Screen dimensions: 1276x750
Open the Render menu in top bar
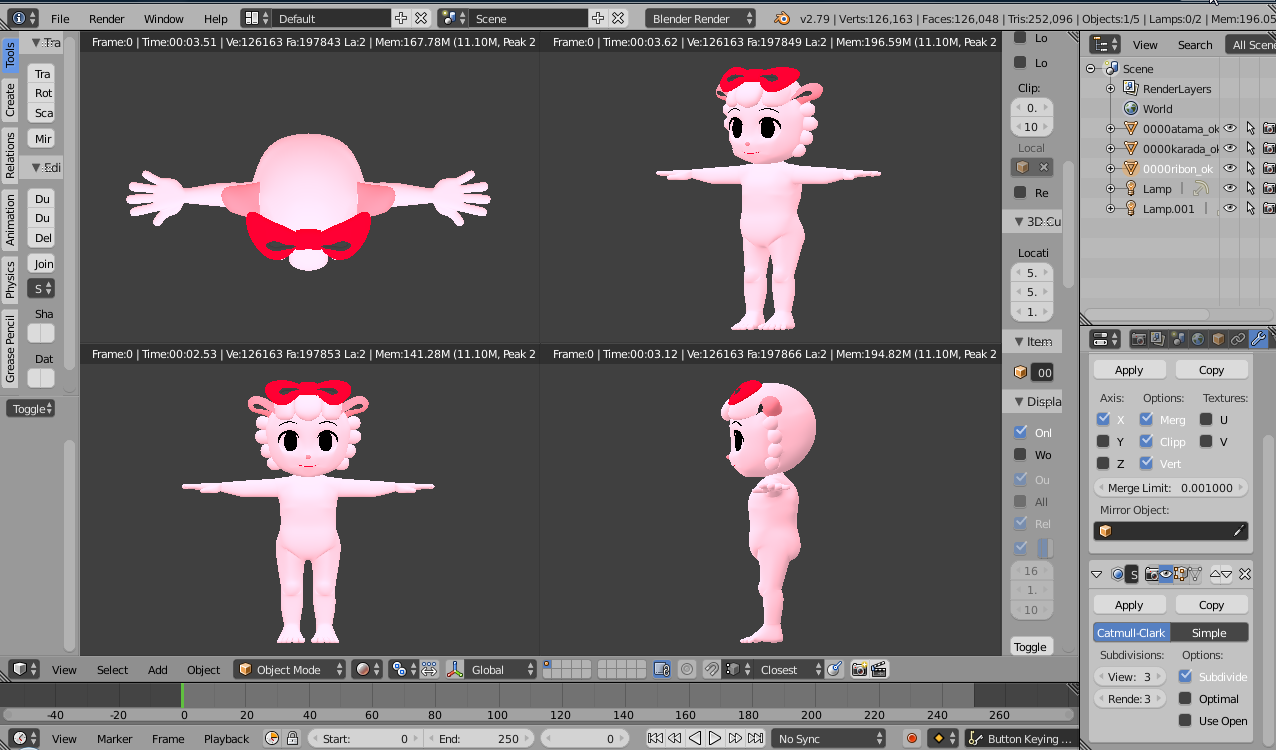(x=107, y=18)
